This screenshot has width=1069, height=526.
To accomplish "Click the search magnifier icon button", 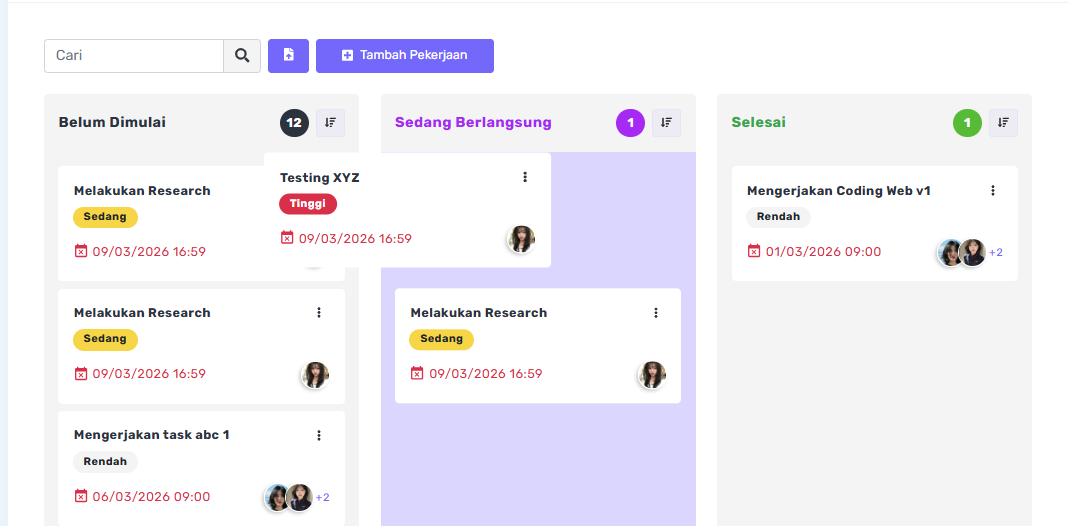I will (242, 56).
